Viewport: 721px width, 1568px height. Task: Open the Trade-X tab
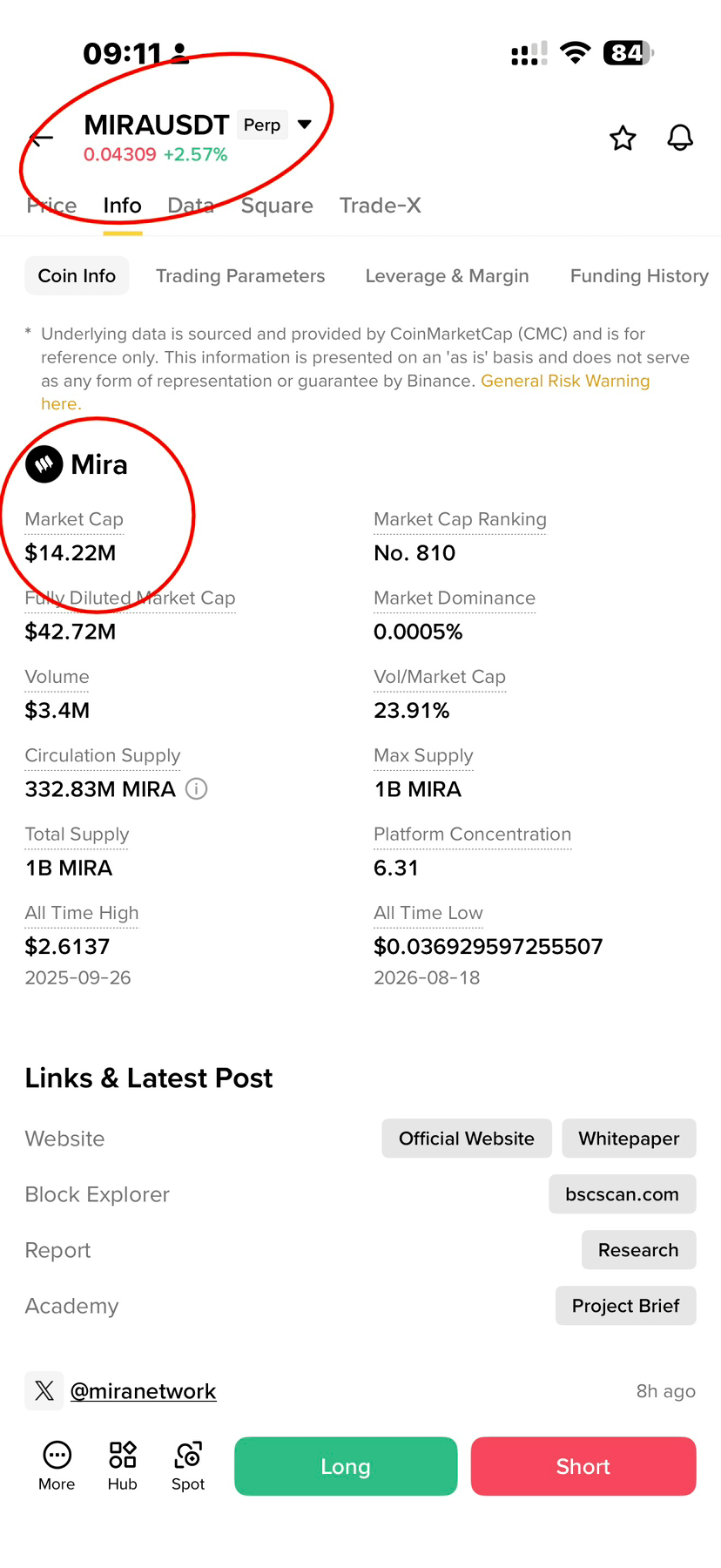tap(381, 206)
